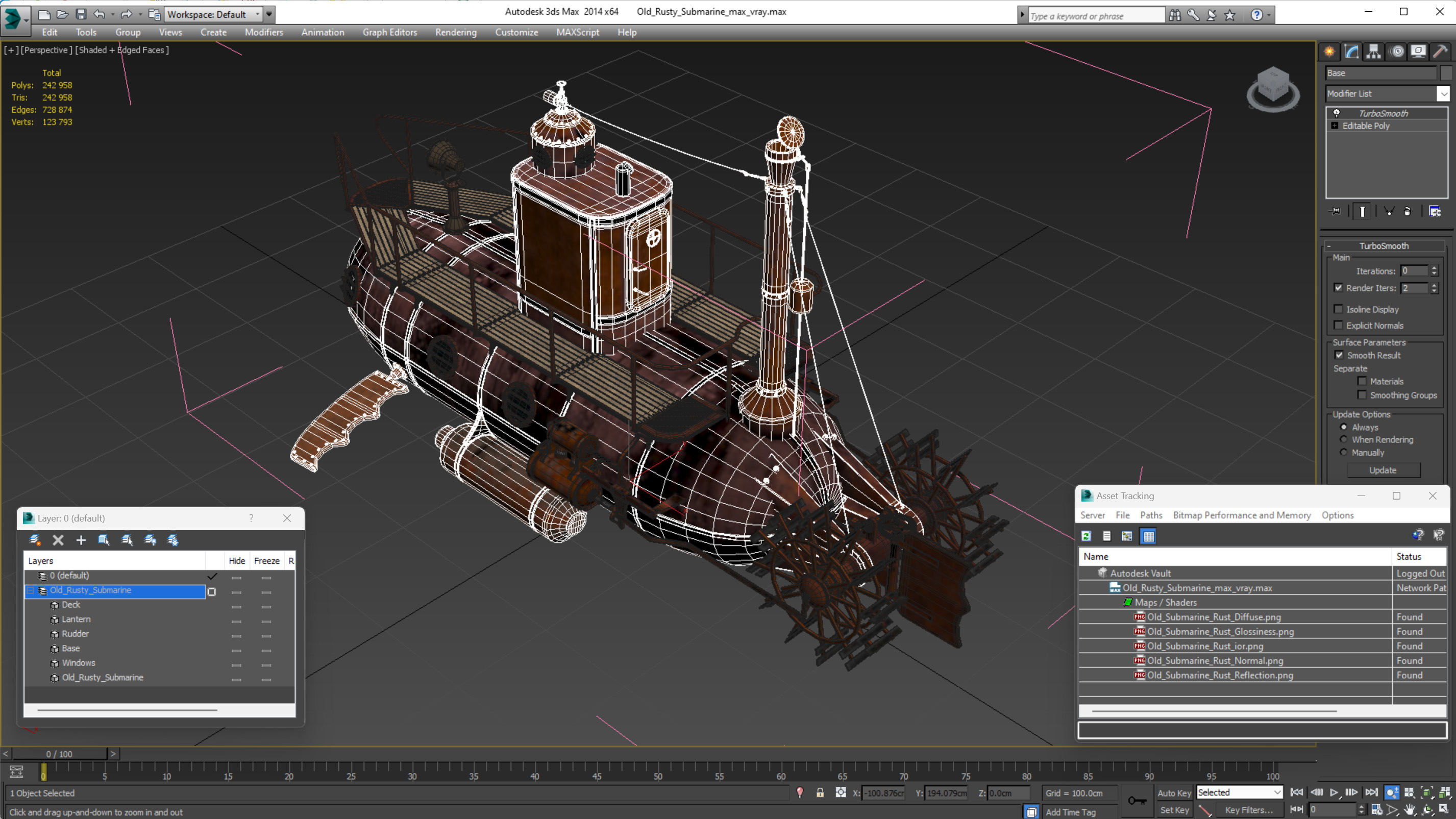
Task: Open the Utilities hammer panel tab
Action: (1441, 52)
